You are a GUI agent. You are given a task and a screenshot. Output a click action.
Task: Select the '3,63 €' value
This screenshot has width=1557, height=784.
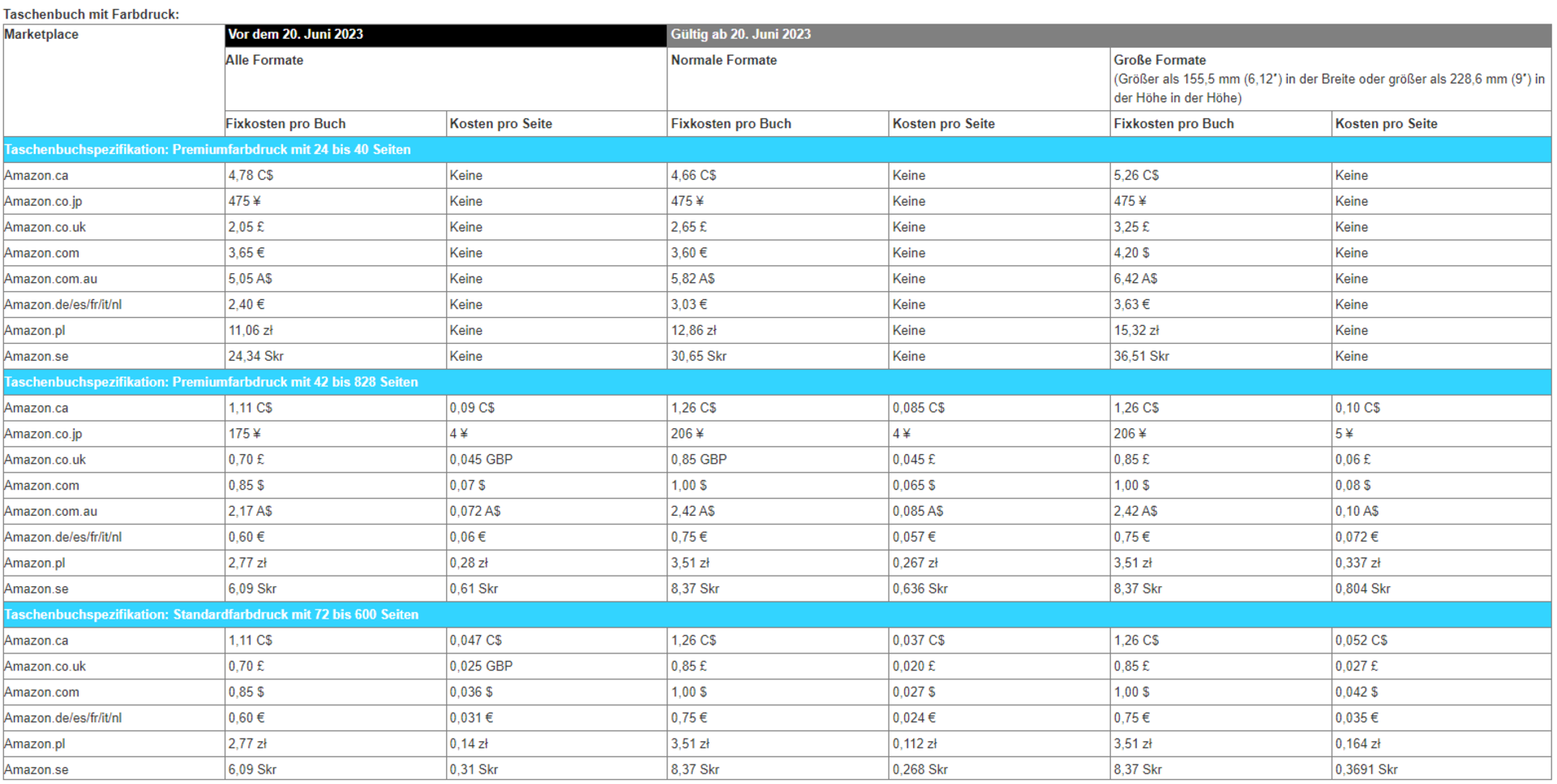click(1131, 305)
